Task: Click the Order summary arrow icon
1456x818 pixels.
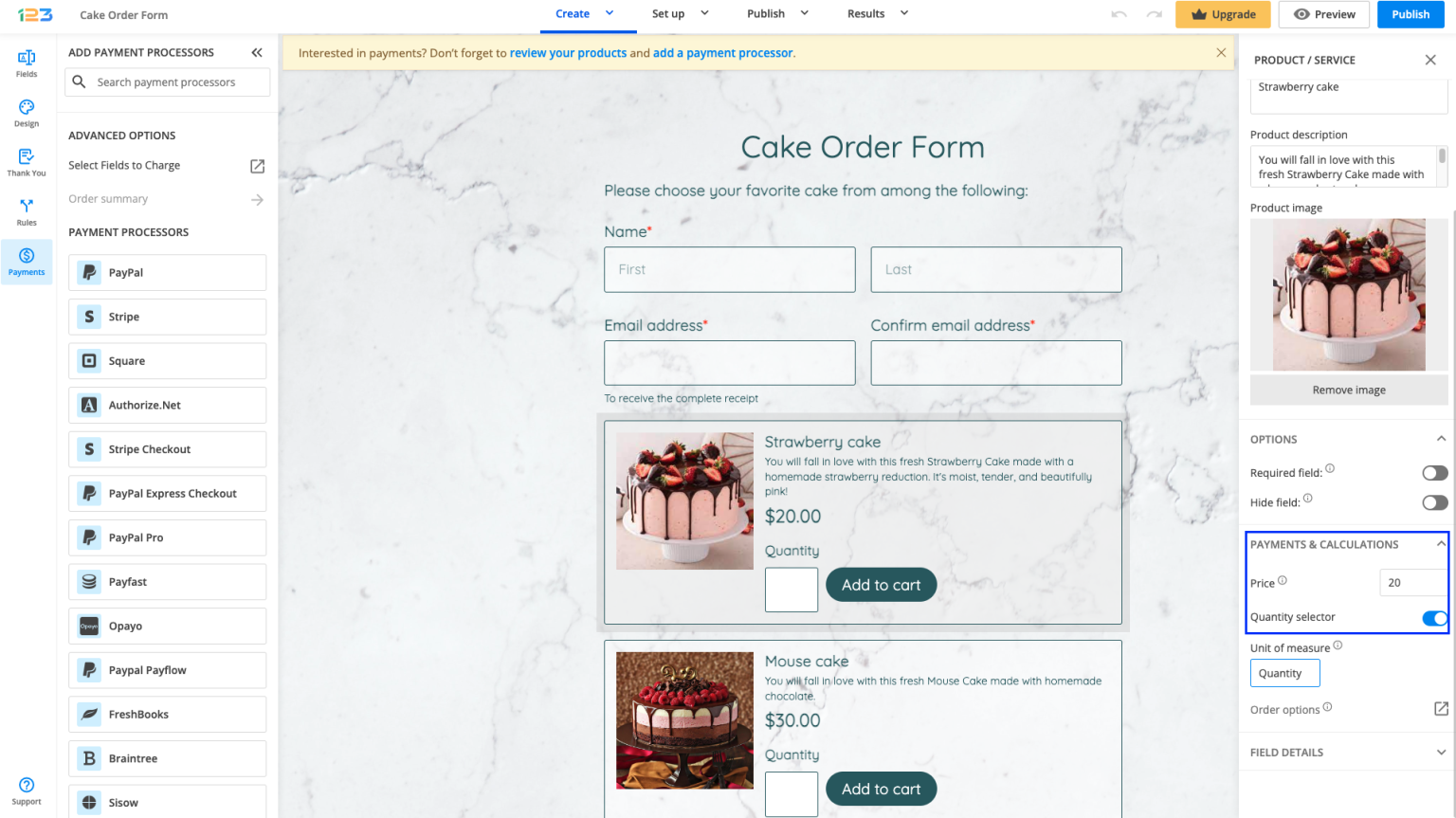Action: [257, 200]
